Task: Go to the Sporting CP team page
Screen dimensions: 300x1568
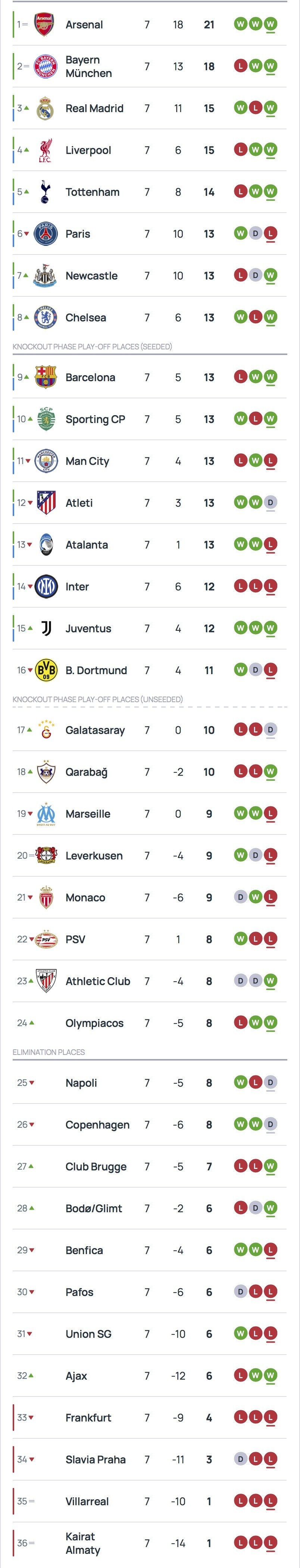Action: point(96,419)
